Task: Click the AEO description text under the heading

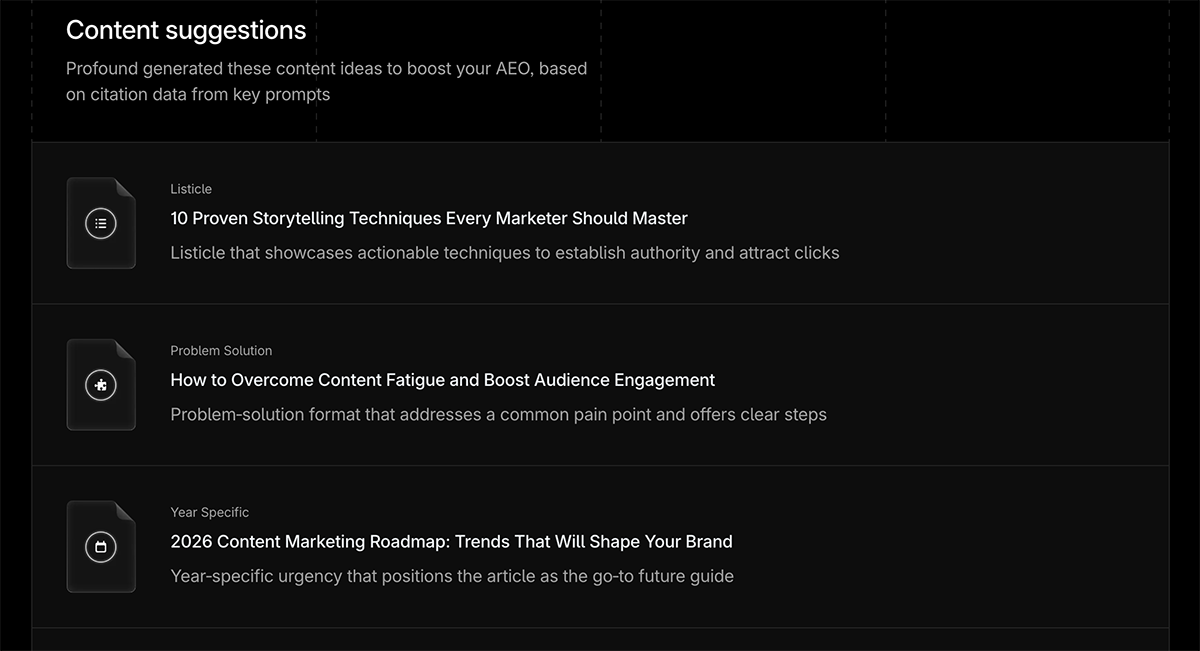Action: [x=326, y=81]
